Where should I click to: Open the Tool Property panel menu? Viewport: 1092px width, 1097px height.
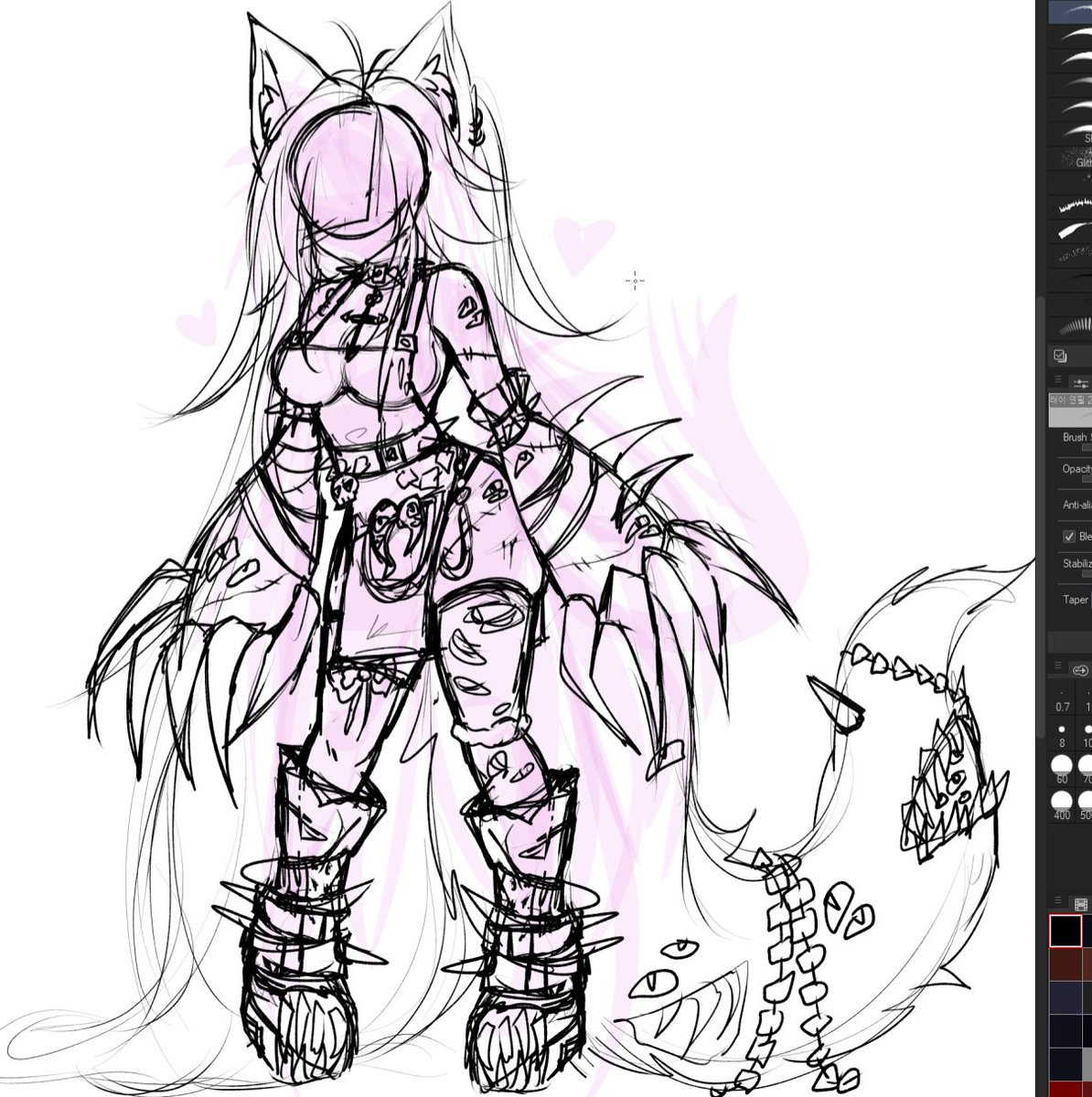tap(1059, 380)
